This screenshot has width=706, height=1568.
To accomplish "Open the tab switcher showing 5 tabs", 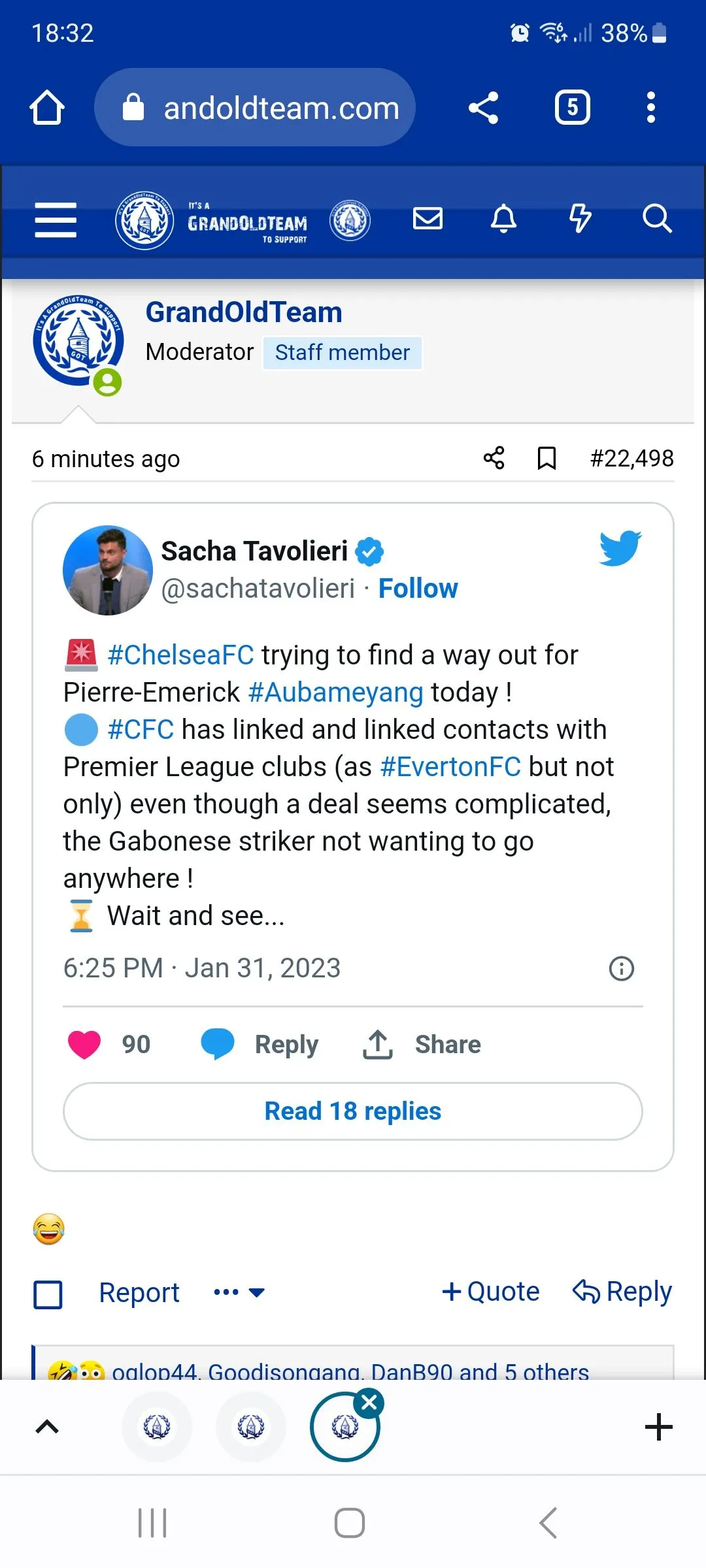I will 572,107.
